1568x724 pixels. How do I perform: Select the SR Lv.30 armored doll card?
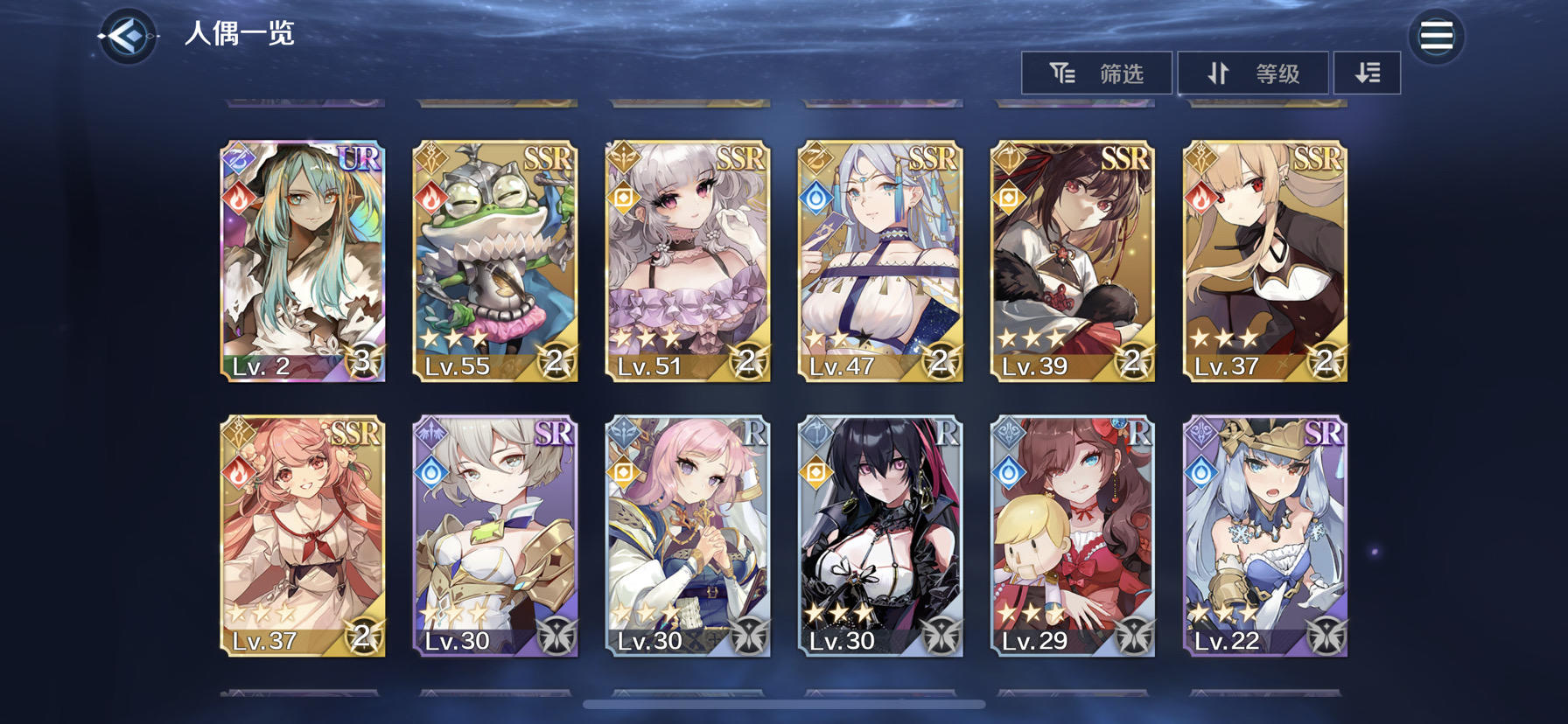(x=495, y=535)
